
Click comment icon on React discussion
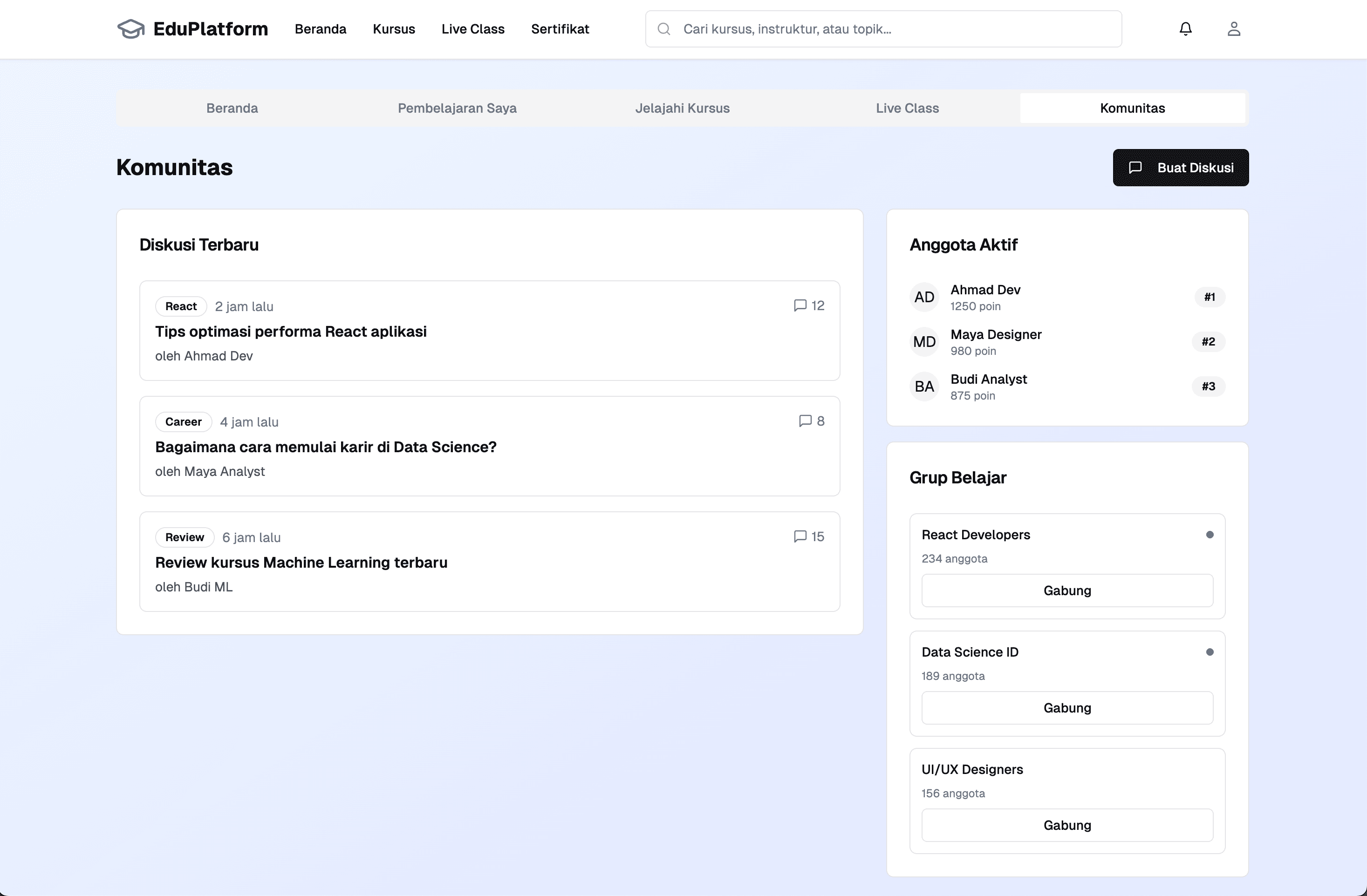(x=800, y=305)
